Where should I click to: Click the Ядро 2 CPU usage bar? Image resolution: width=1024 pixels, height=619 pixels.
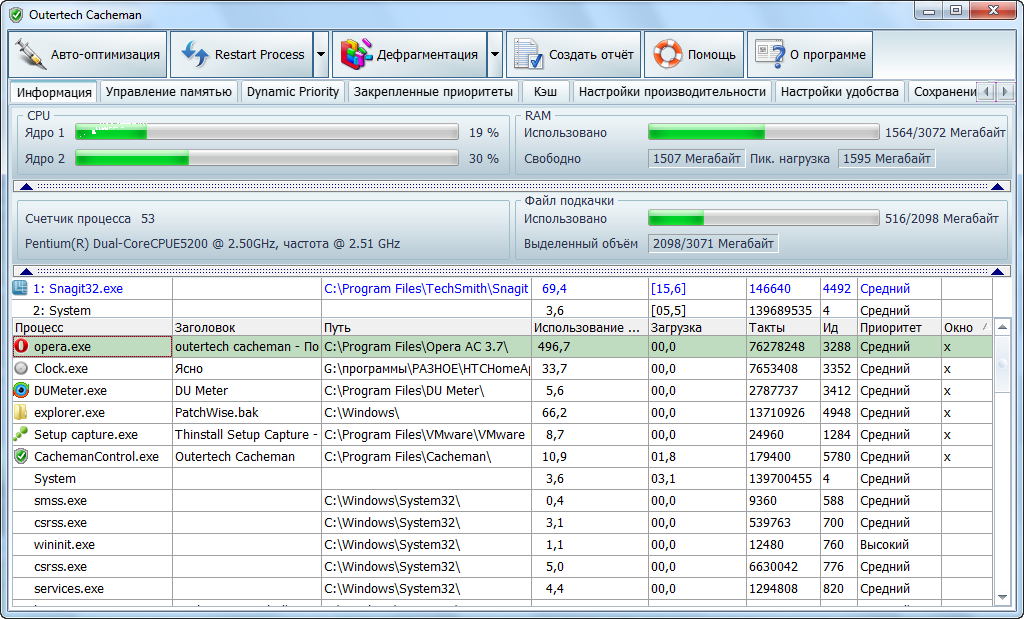[266, 158]
